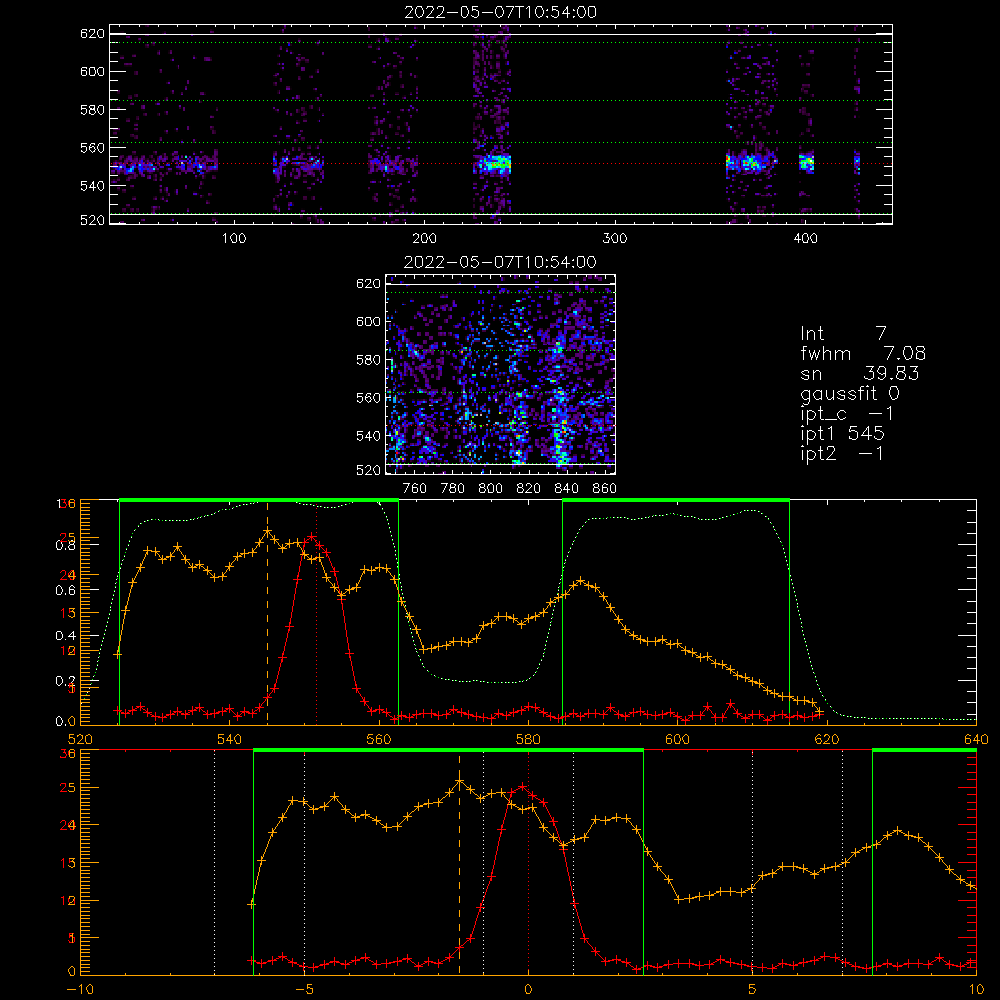Image resolution: width=1000 pixels, height=1000 pixels.
Task: Click x-axis label -10 on the bottom plot
Action: pyautogui.click(x=80, y=990)
